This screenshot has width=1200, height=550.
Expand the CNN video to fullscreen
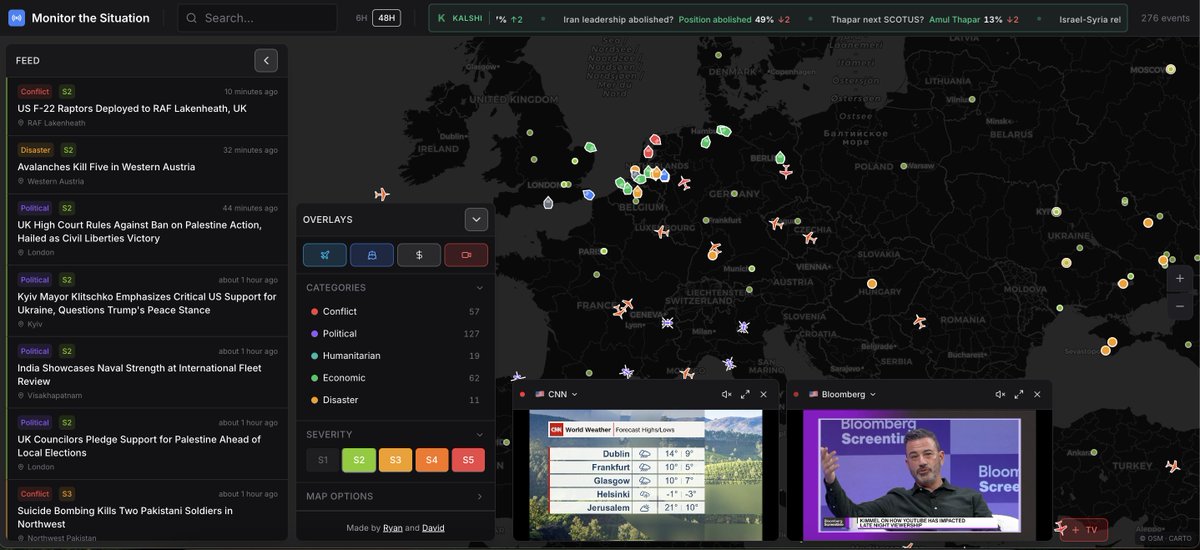[x=745, y=394]
